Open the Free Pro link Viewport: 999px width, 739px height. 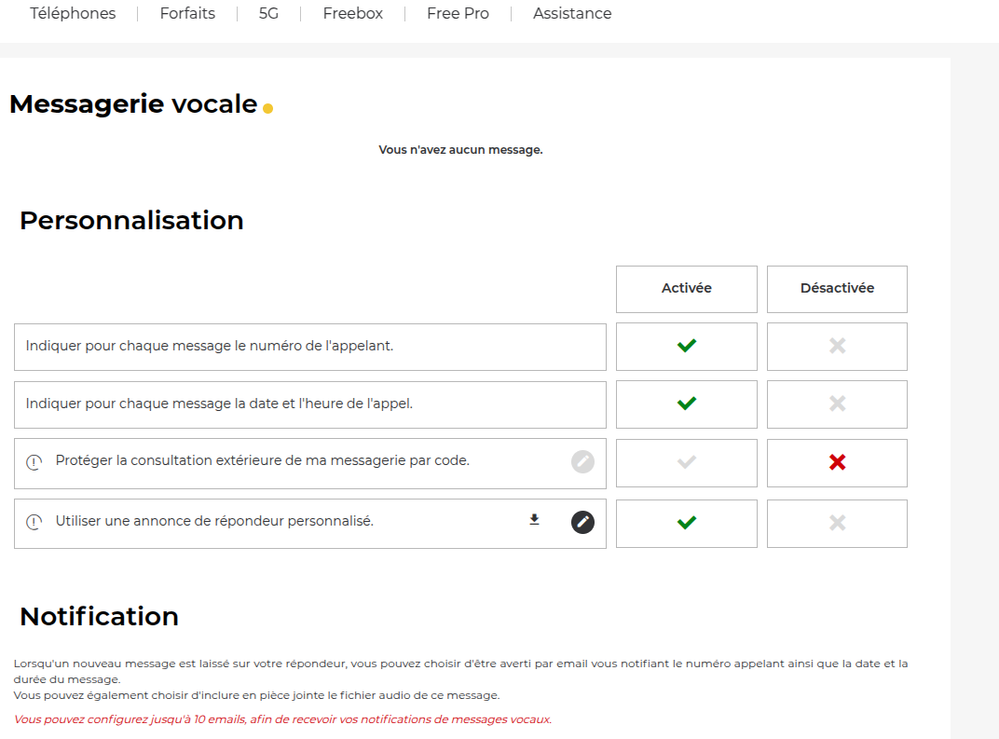pyautogui.click(x=457, y=14)
